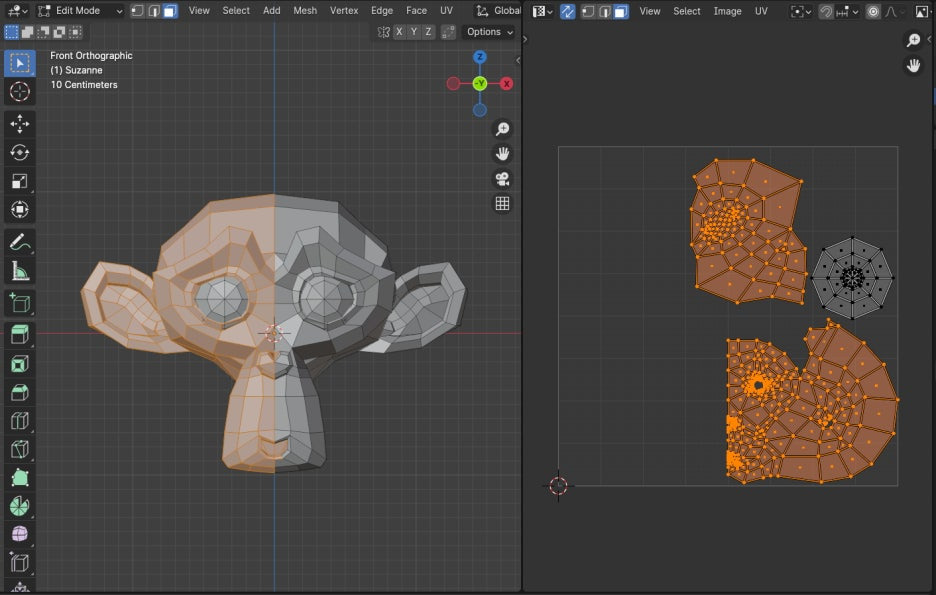The image size is (936, 595).
Task: Enable face select mode in 3D viewport
Action: 170,11
